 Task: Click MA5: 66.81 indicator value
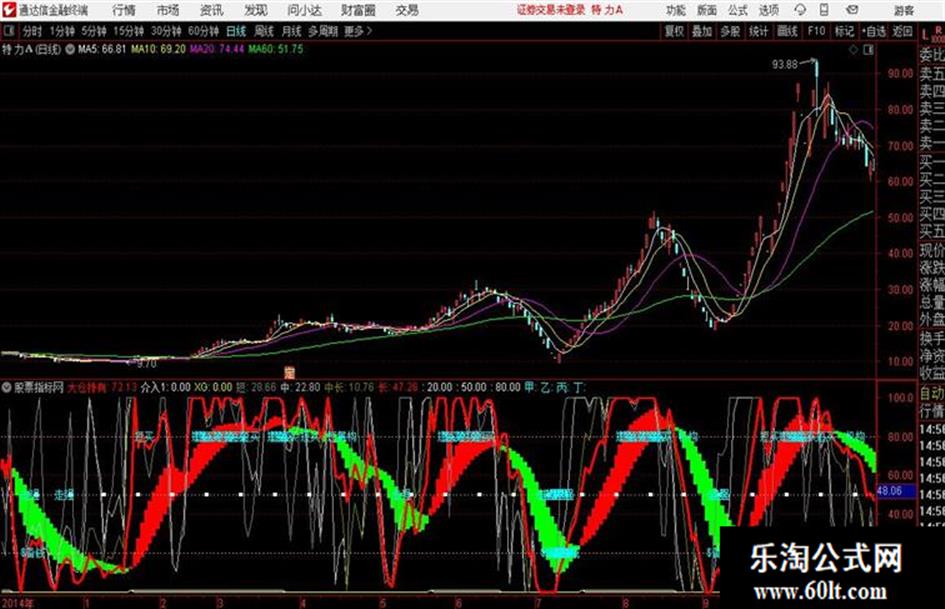pos(102,49)
